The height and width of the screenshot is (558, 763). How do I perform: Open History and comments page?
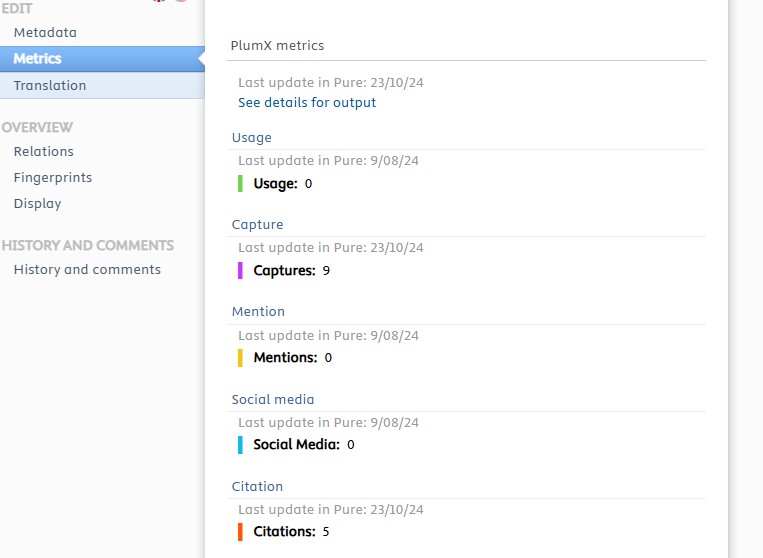pos(87,270)
